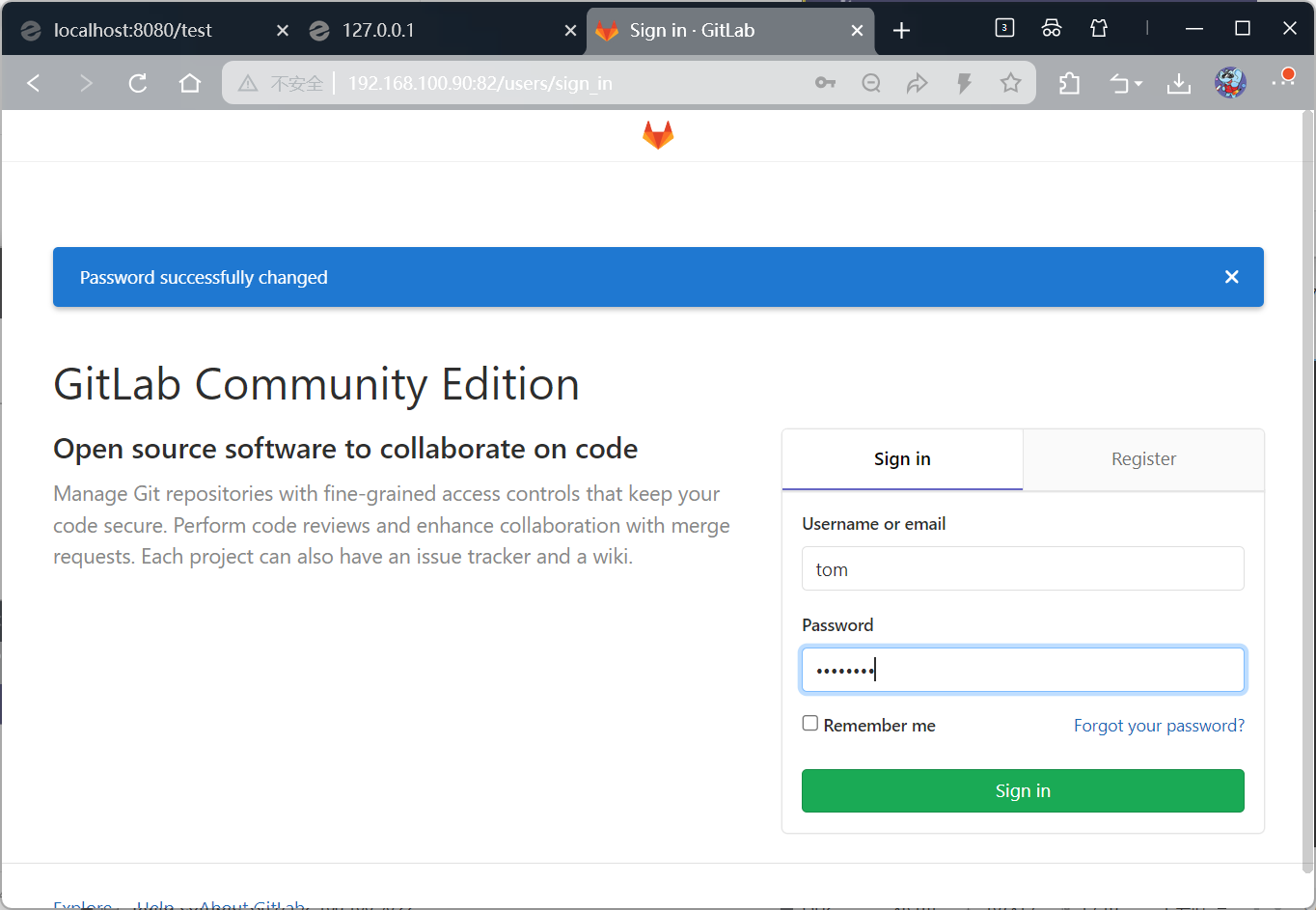Click the page vertical scrollbar

(x=1307, y=492)
